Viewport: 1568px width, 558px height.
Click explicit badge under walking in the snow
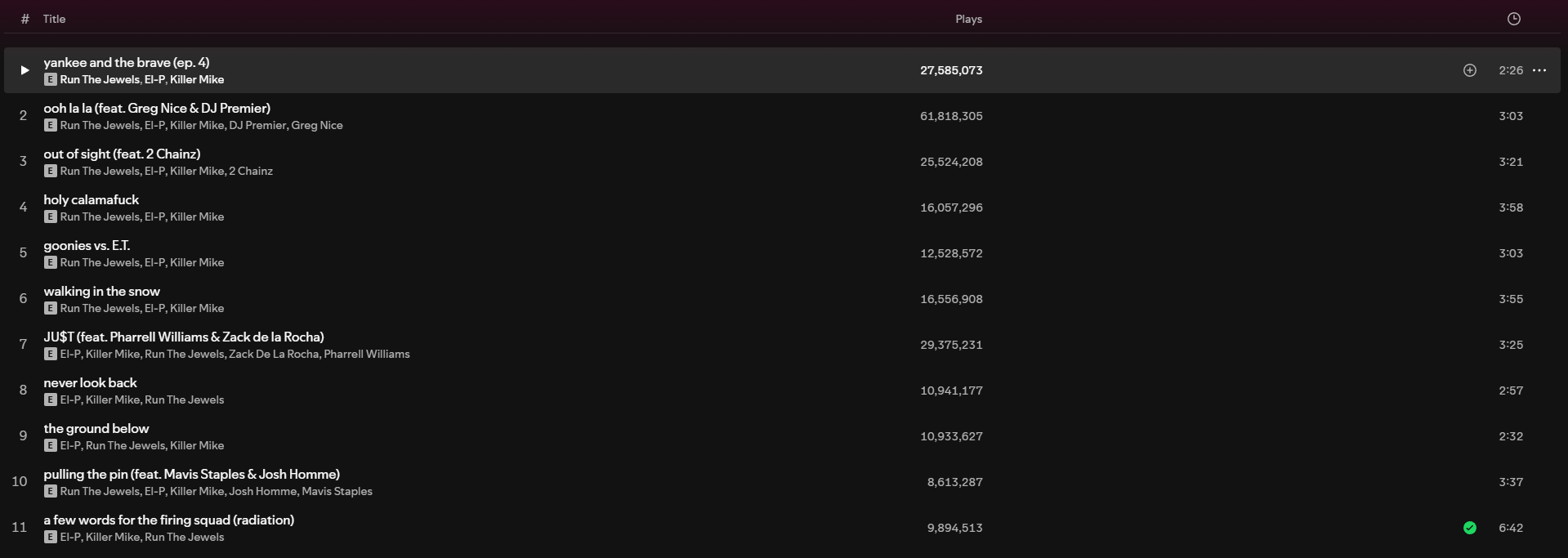51,308
